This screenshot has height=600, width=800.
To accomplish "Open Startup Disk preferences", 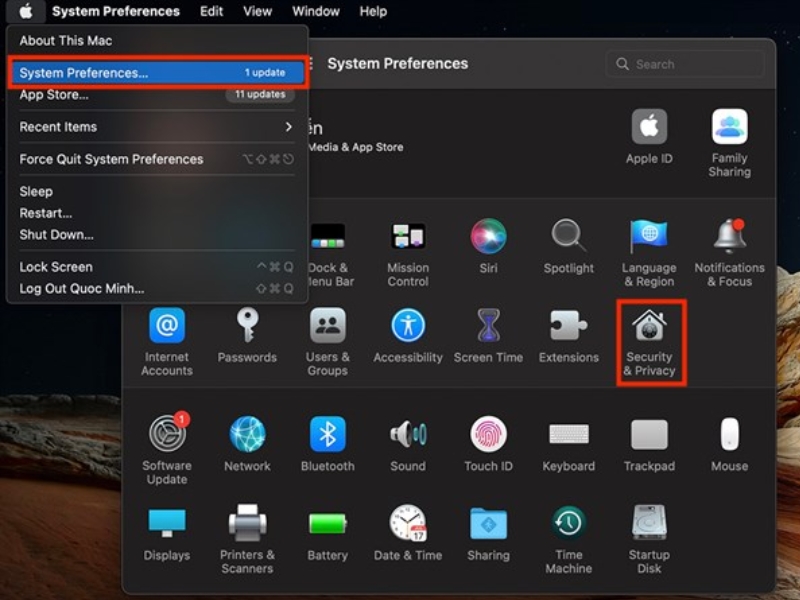I will tap(649, 538).
